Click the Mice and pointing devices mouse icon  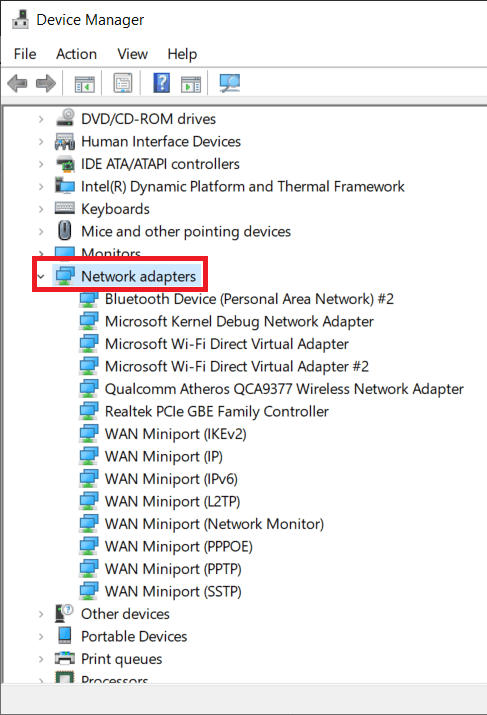point(65,230)
